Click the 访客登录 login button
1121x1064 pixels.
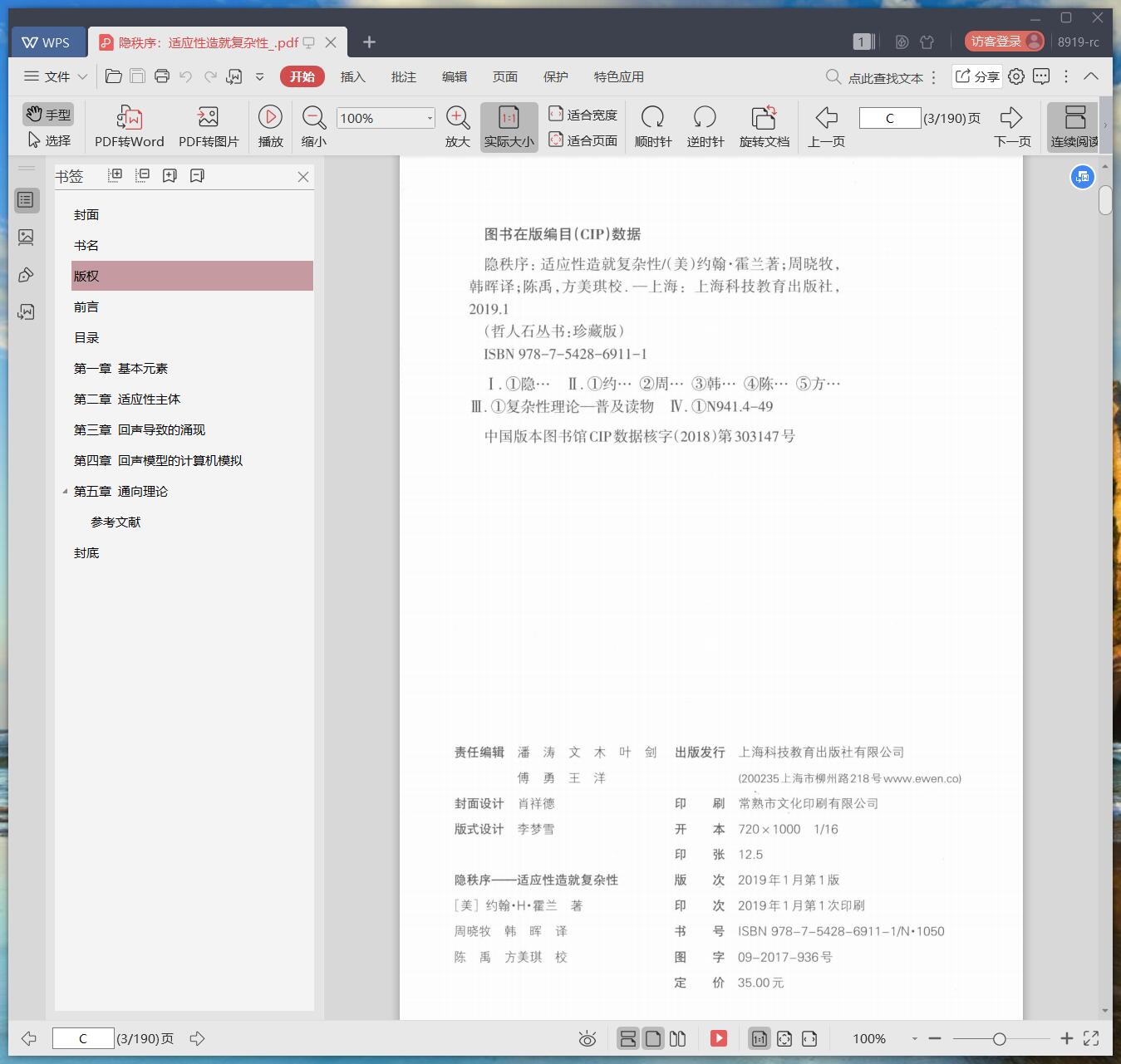pyautogui.click(x=1005, y=42)
